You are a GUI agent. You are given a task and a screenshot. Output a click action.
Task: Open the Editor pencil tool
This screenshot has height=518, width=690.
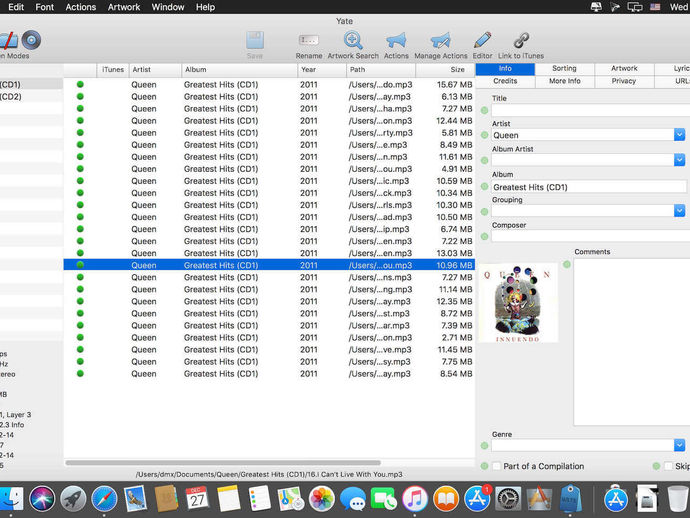pos(482,40)
